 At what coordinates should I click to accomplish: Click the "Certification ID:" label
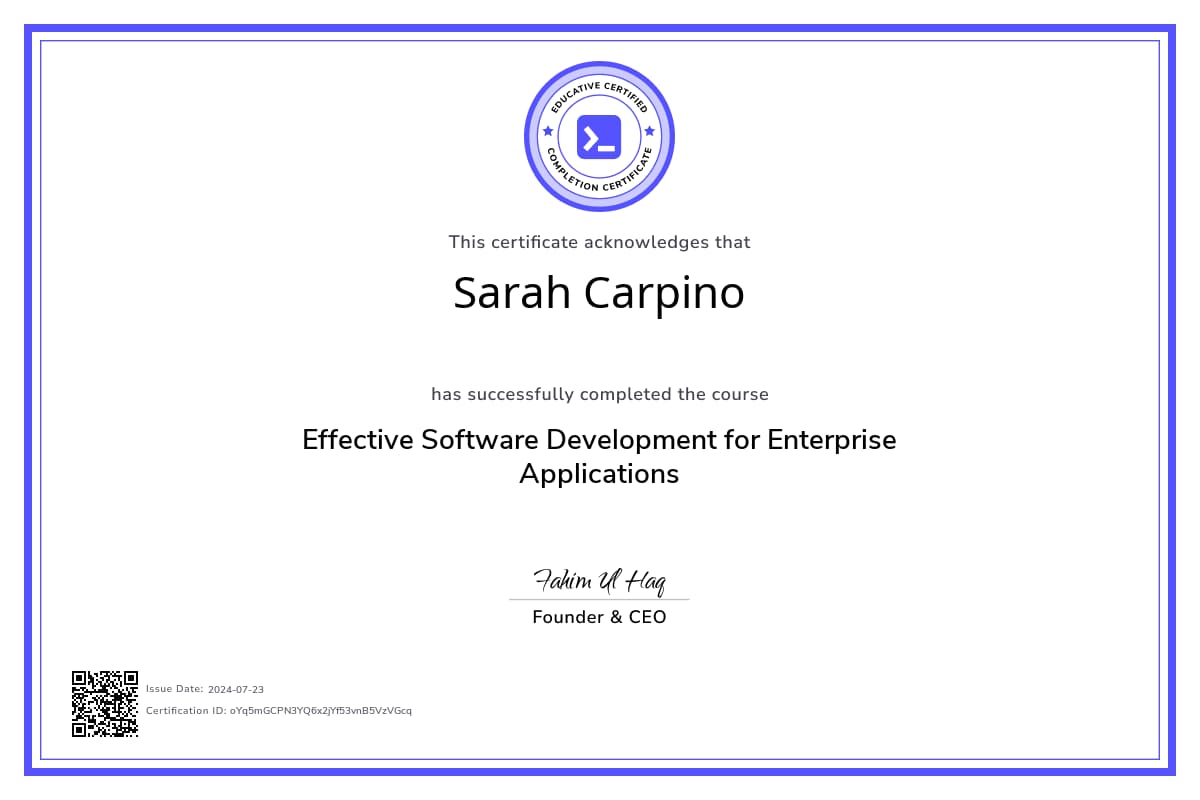click(x=186, y=711)
